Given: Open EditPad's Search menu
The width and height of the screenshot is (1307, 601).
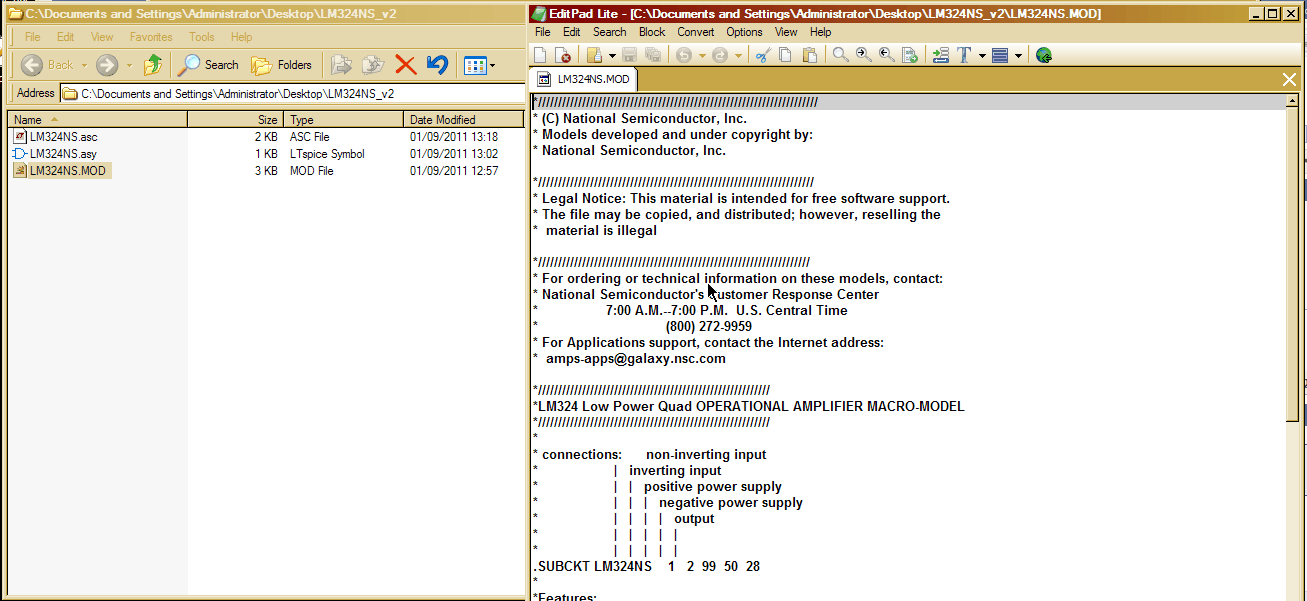Looking at the screenshot, I should 610,32.
